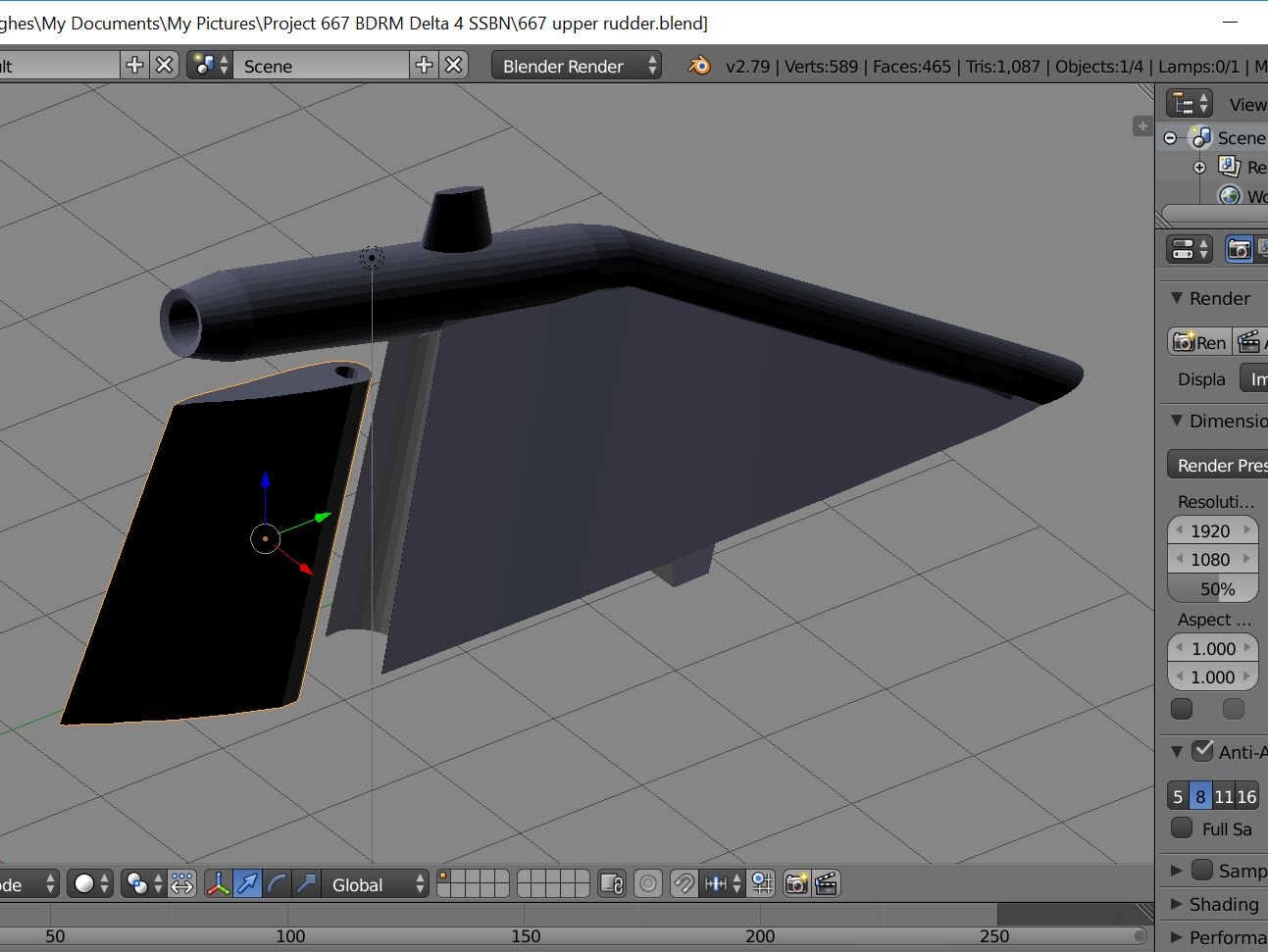Click the Render image button
Image resolution: width=1268 pixels, height=952 pixels.
[x=1199, y=341]
